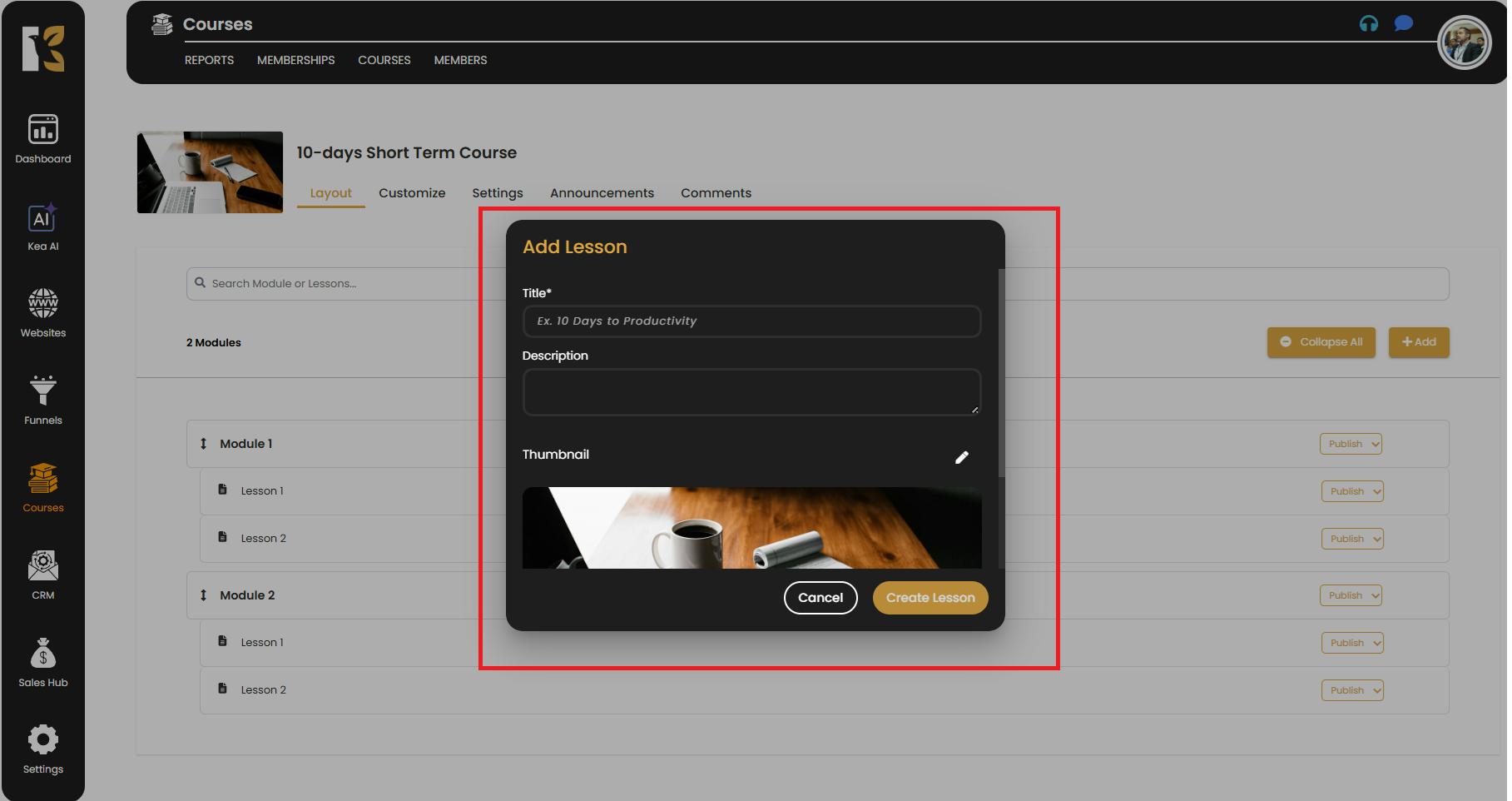Click the pencil icon to edit thumbnail
The width and height of the screenshot is (1512, 801).
[961, 457]
